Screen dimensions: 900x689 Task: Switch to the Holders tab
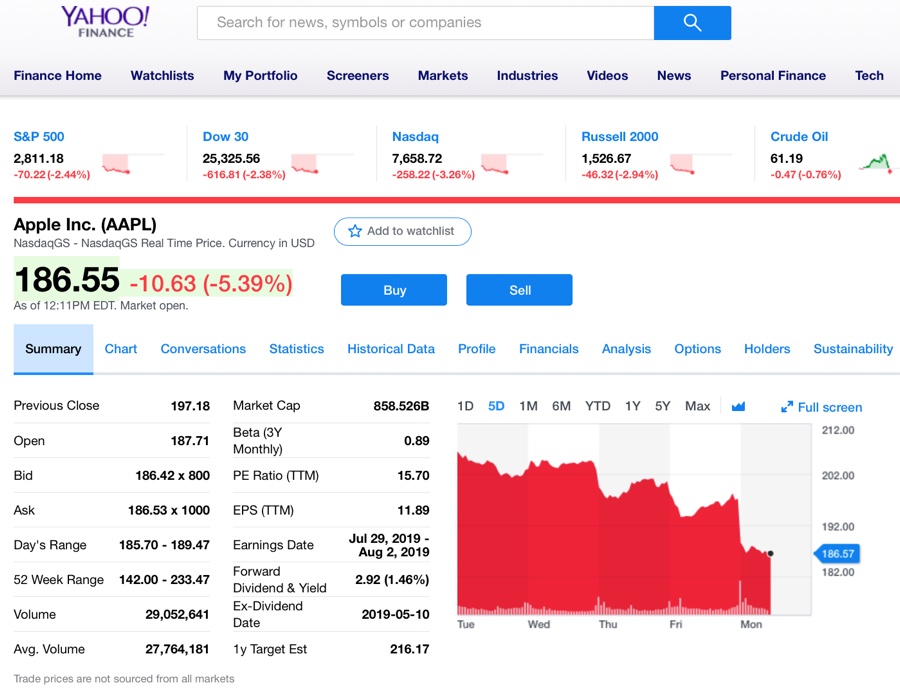[767, 349]
